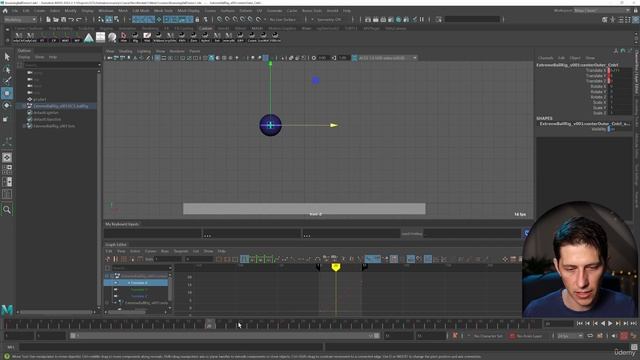Click the lock selection icon in status line
Image resolution: width=640 pixels, height=360 pixels.
[198, 19]
